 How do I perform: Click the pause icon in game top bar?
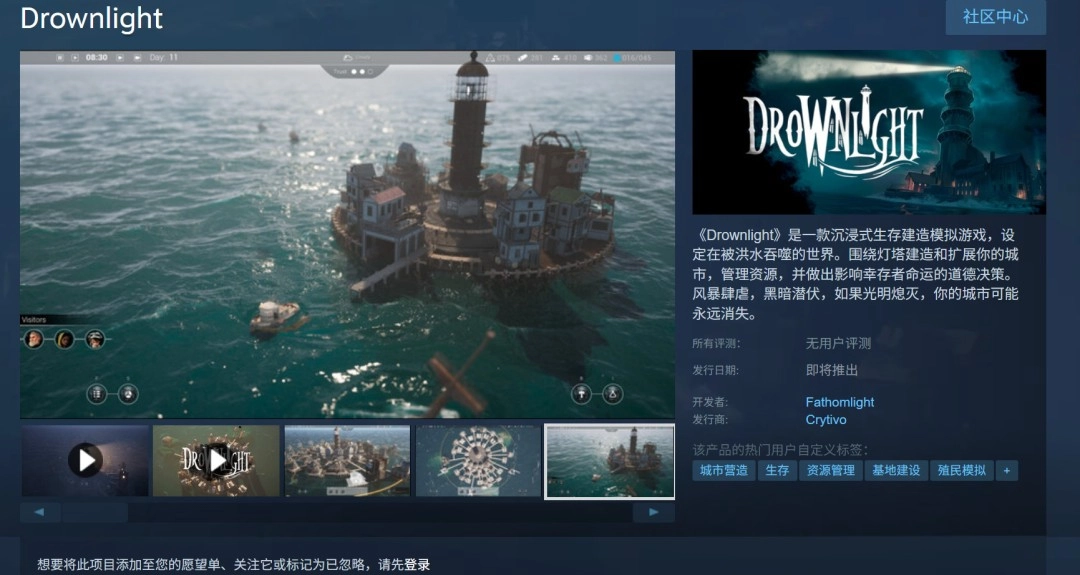pyautogui.click(x=59, y=58)
